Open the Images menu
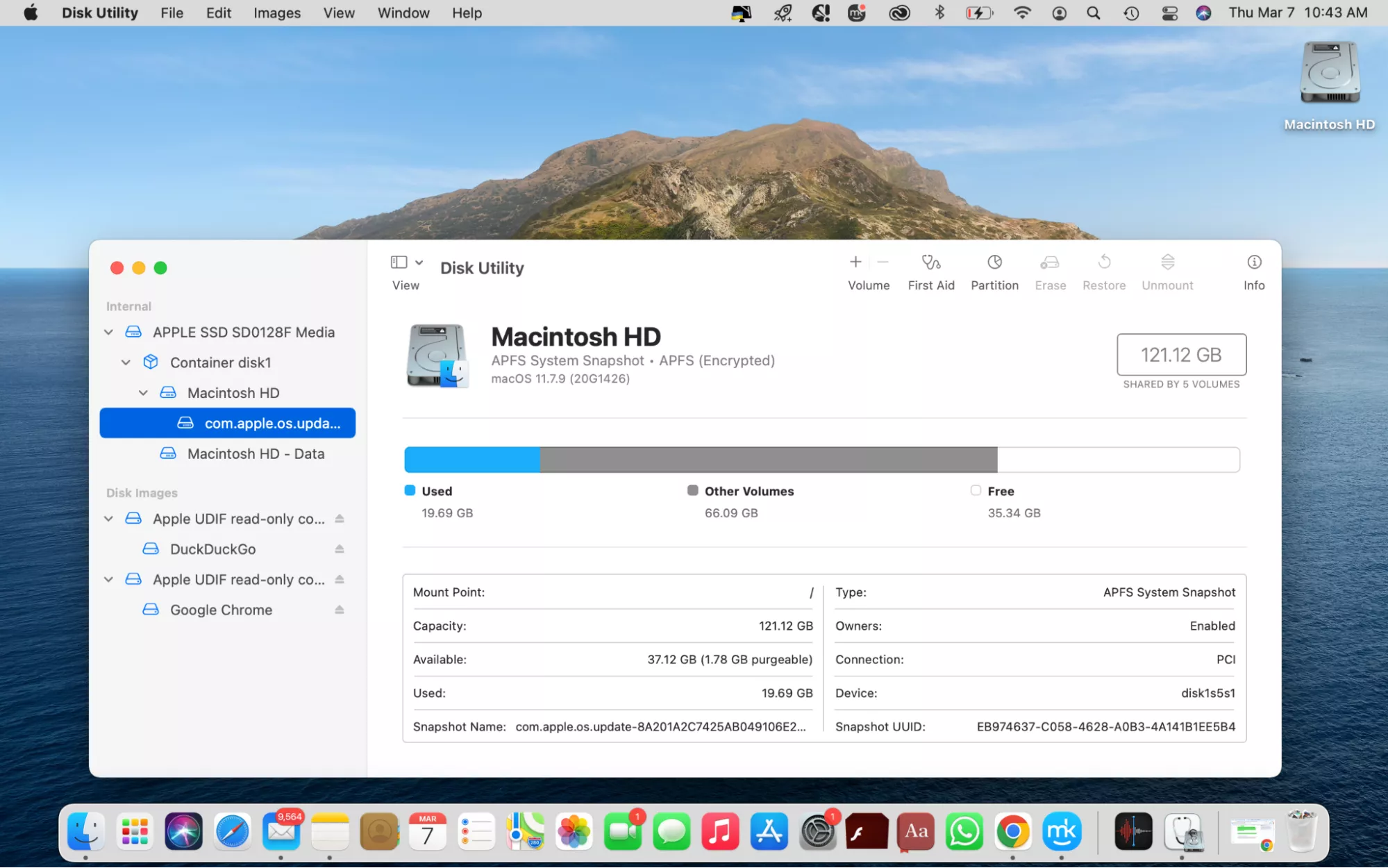 point(276,12)
